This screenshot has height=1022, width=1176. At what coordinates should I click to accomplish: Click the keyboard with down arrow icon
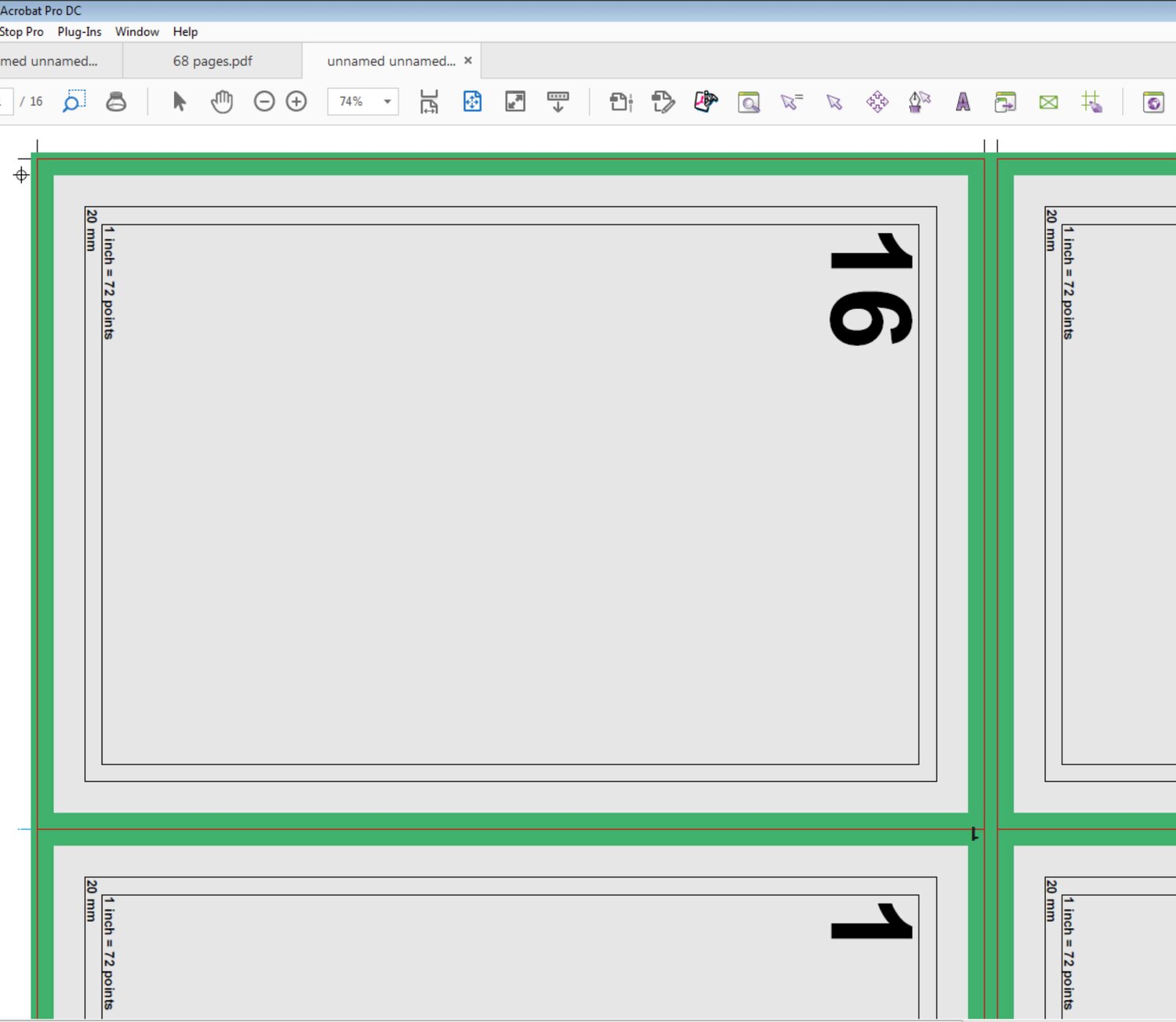(558, 101)
